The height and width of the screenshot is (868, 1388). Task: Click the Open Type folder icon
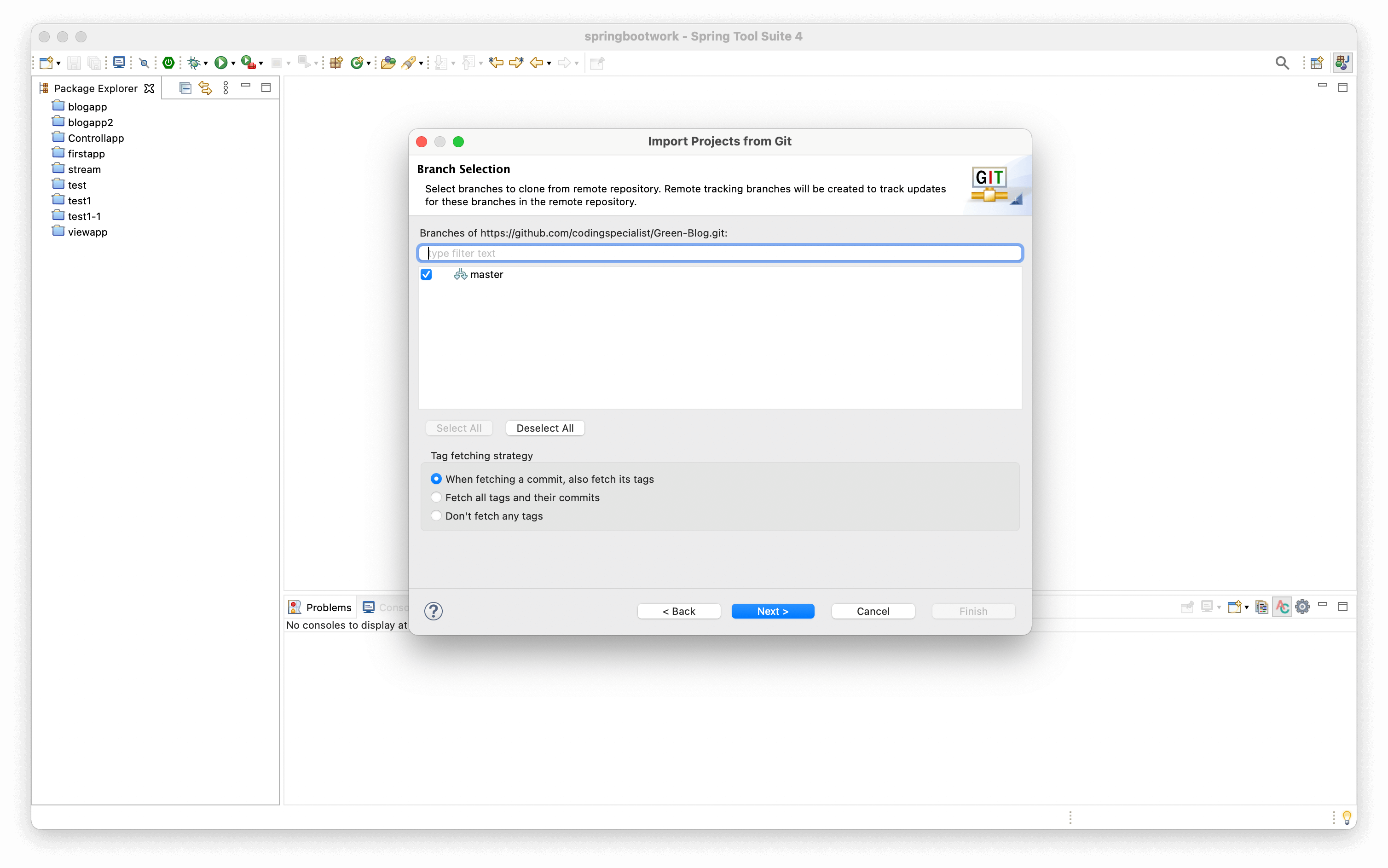pyautogui.click(x=388, y=63)
